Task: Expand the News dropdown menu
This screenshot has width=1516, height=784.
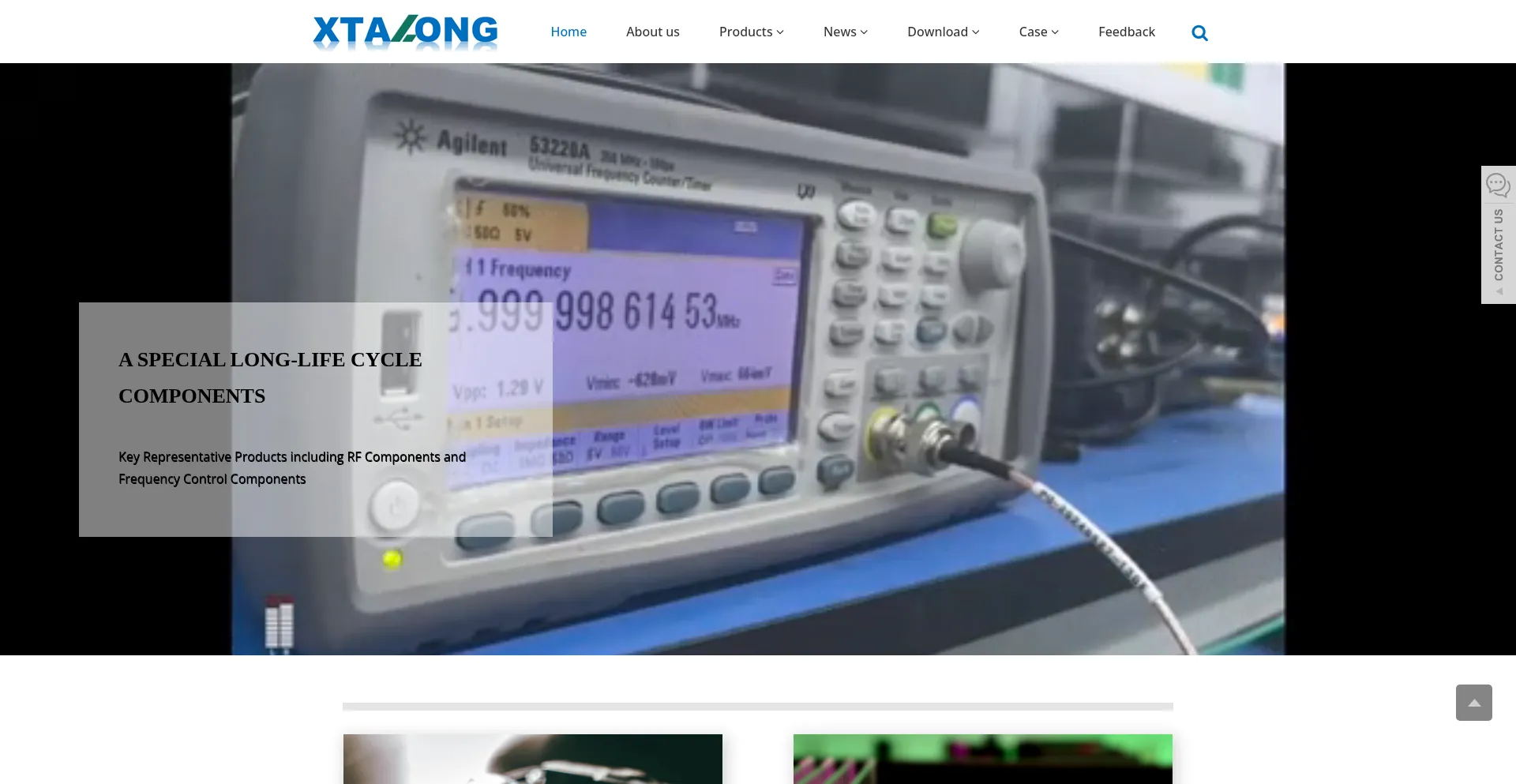Action: click(845, 32)
